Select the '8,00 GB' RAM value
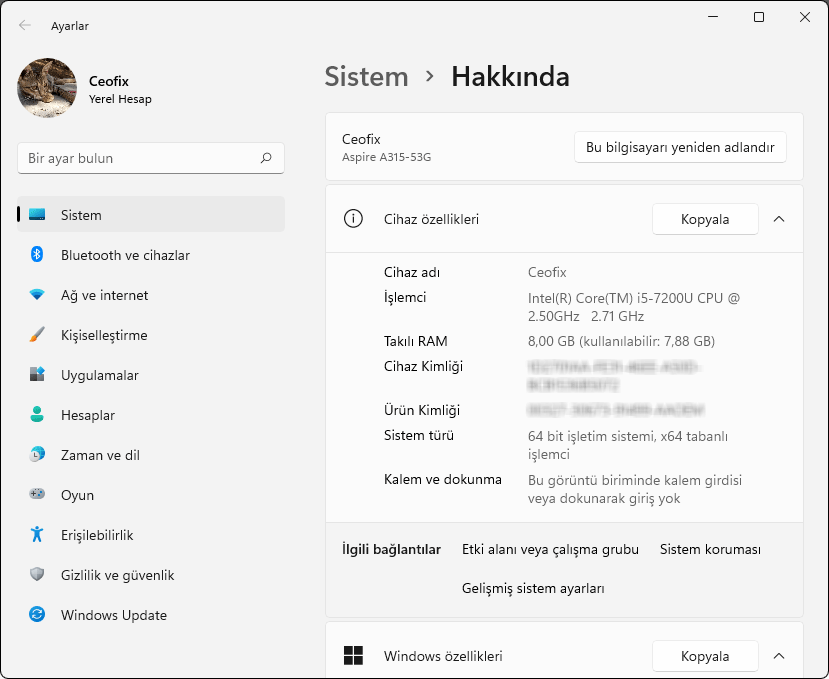The height and width of the screenshot is (679, 829). [x=621, y=341]
